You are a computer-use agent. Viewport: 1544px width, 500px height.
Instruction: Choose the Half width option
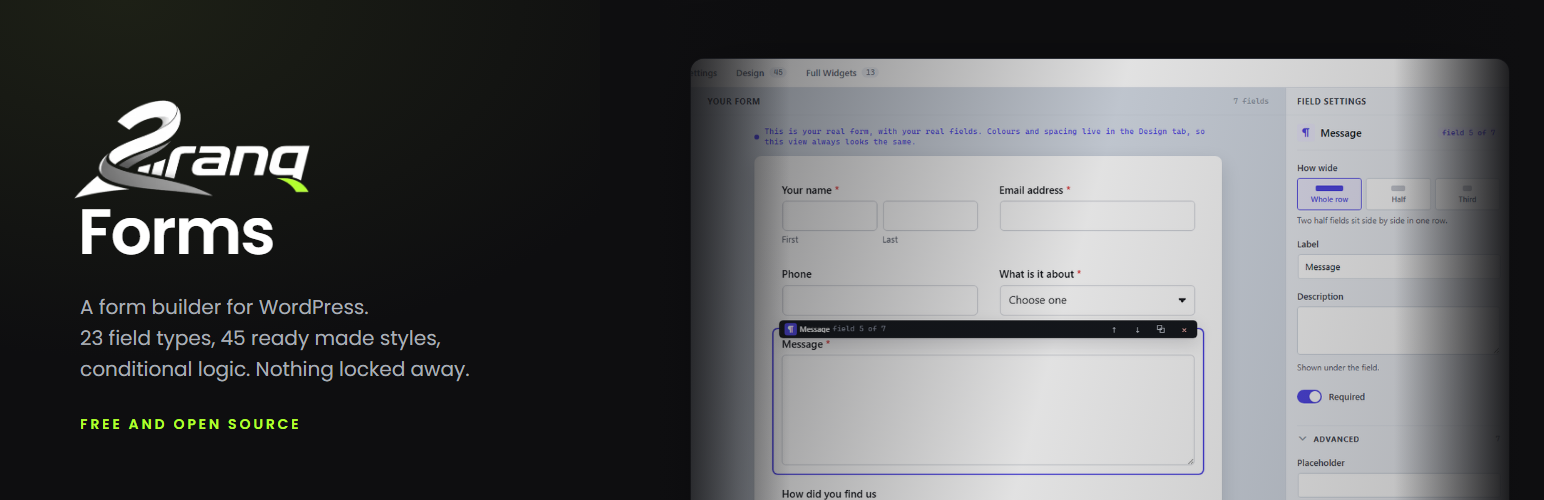point(1398,194)
